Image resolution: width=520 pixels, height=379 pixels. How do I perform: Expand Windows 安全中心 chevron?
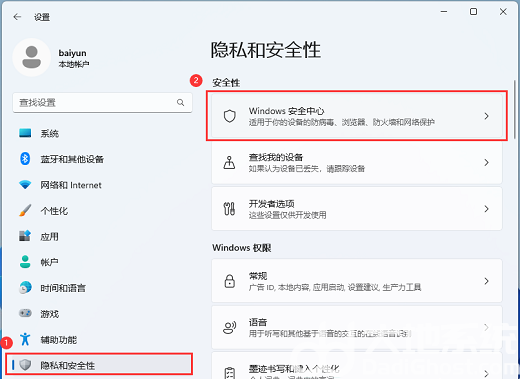point(486,116)
